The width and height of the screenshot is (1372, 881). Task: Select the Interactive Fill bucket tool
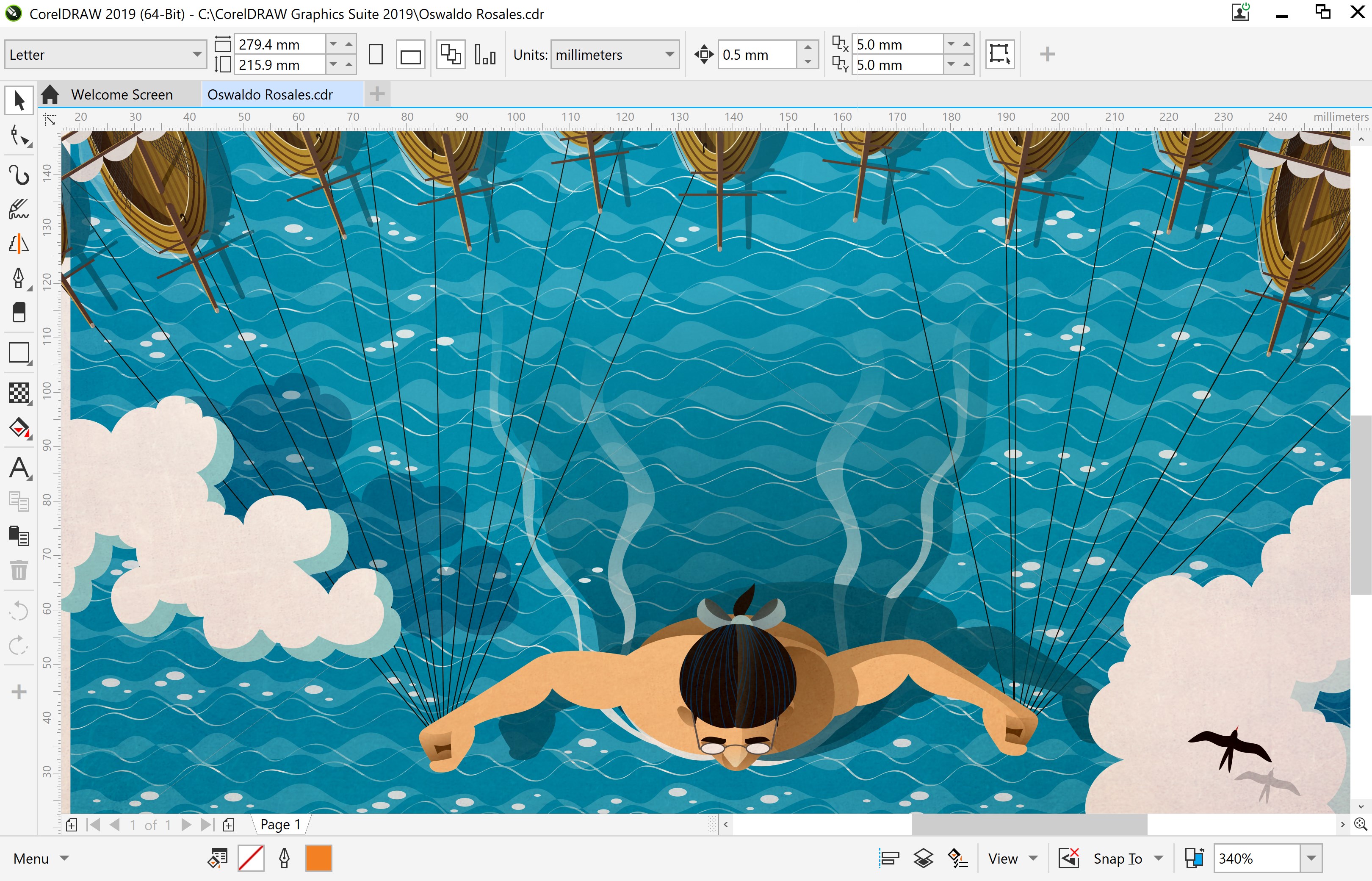(19, 428)
